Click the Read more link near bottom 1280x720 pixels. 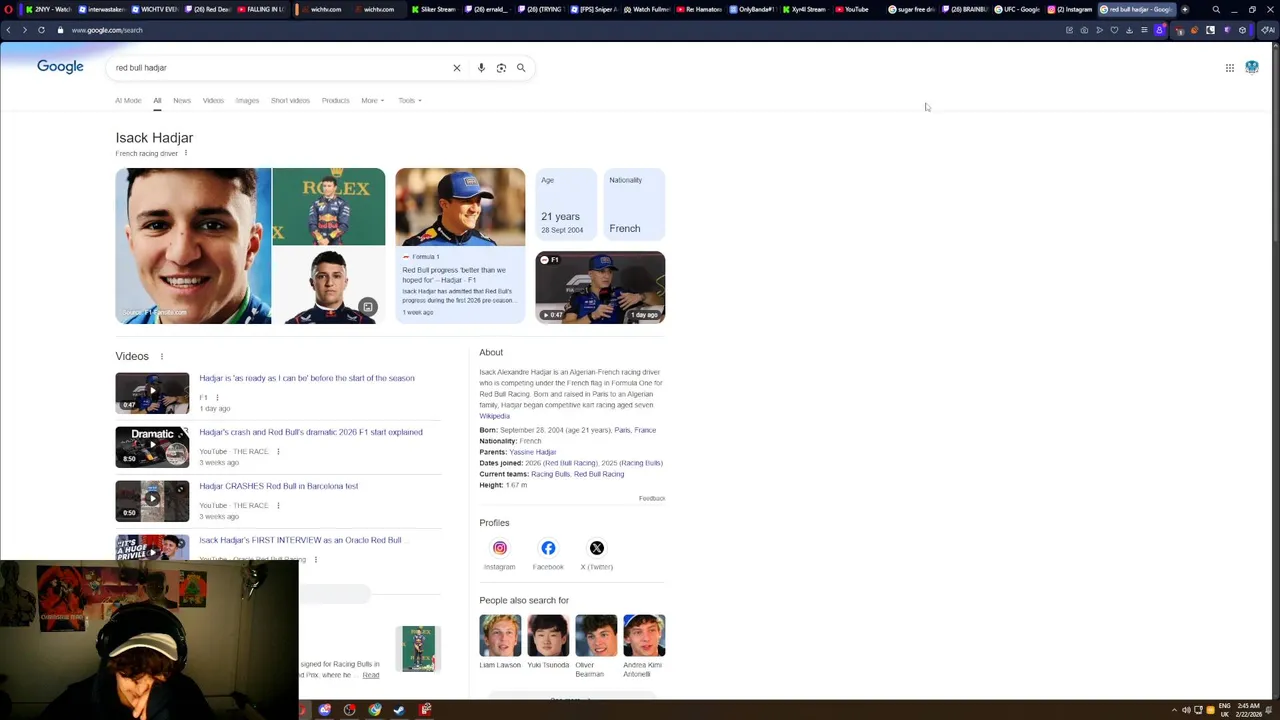pos(370,675)
